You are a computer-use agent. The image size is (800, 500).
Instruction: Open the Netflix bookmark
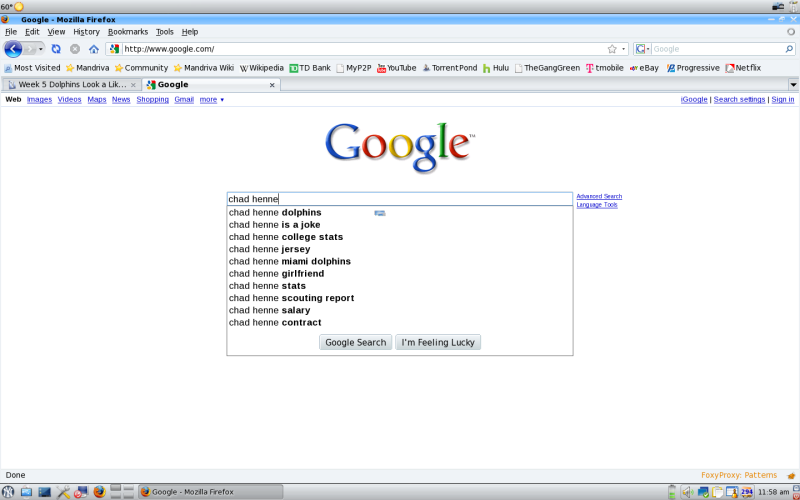tap(743, 68)
